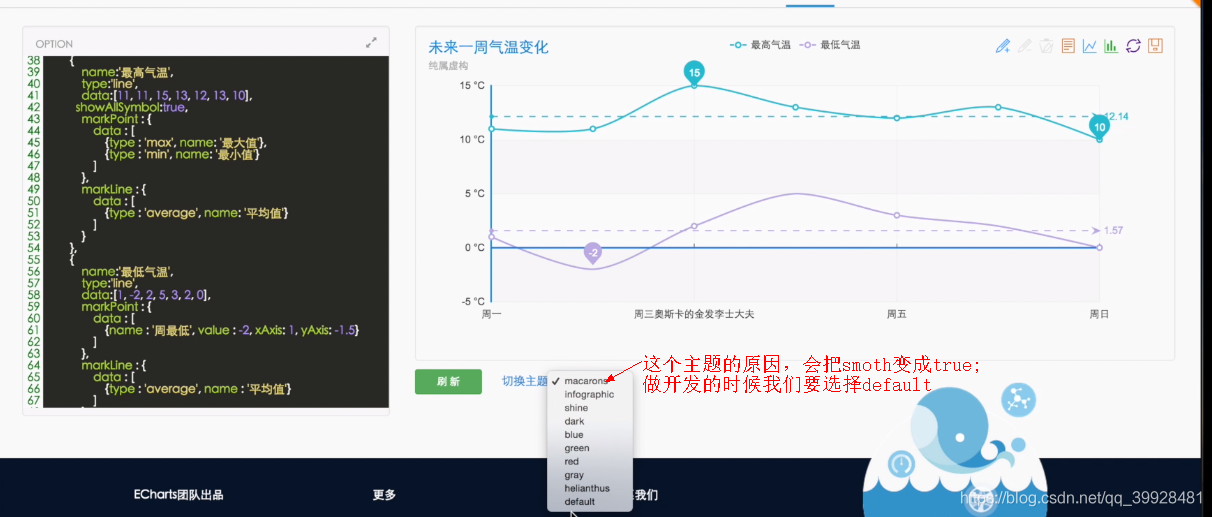Viewport: 1212px width, 517px height.
Task: Click the max value pin labeled 15
Action: pyautogui.click(x=694, y=71)
